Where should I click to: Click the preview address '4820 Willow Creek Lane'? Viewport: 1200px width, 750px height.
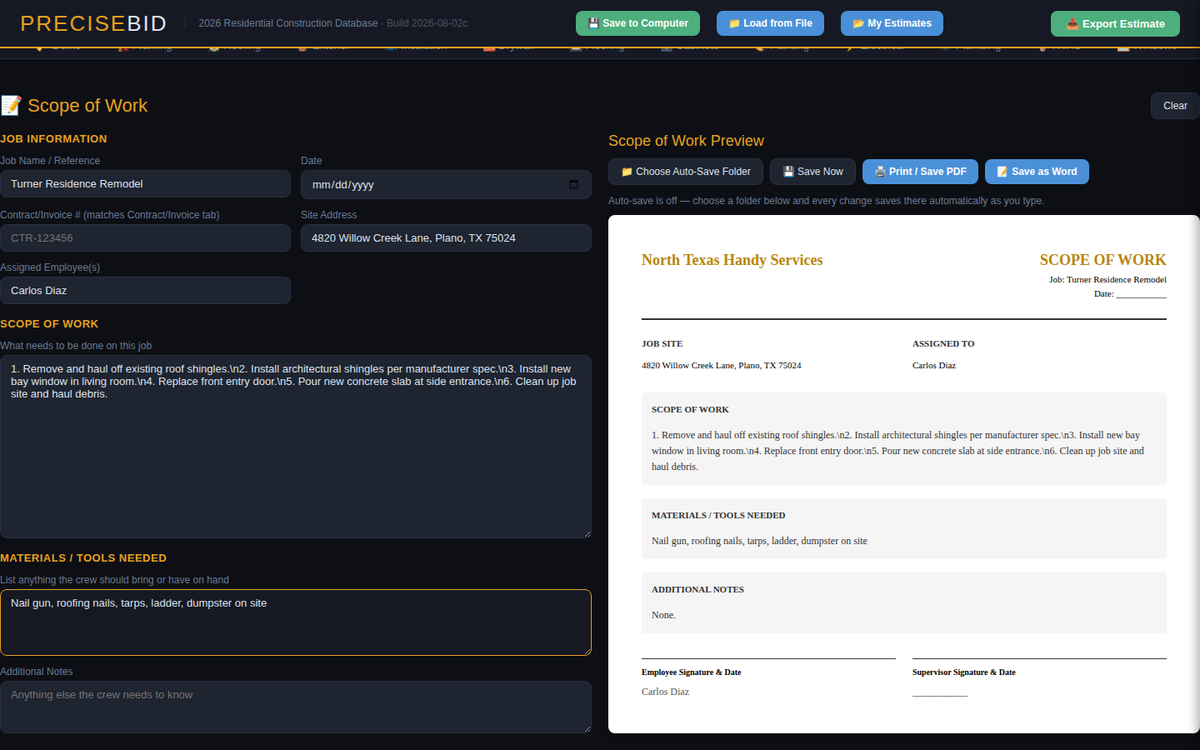point(721,366)
